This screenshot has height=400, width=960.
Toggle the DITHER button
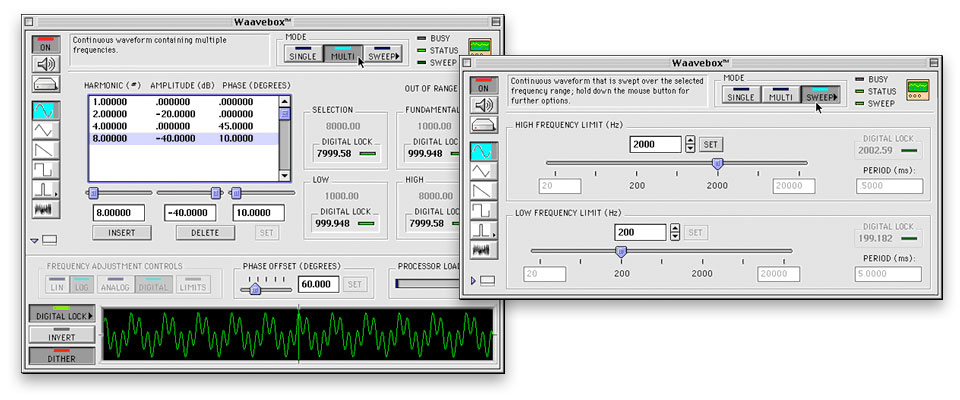click(62, 356)
